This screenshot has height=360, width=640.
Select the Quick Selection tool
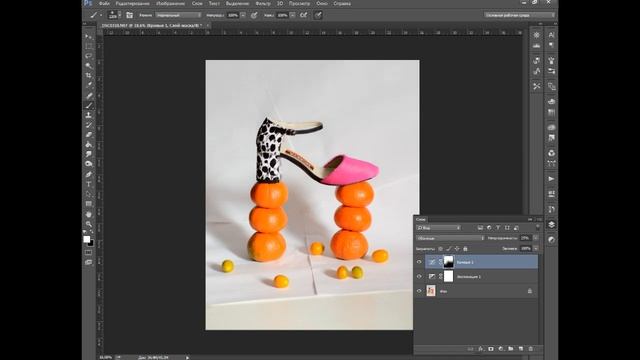tap(88, 66)
